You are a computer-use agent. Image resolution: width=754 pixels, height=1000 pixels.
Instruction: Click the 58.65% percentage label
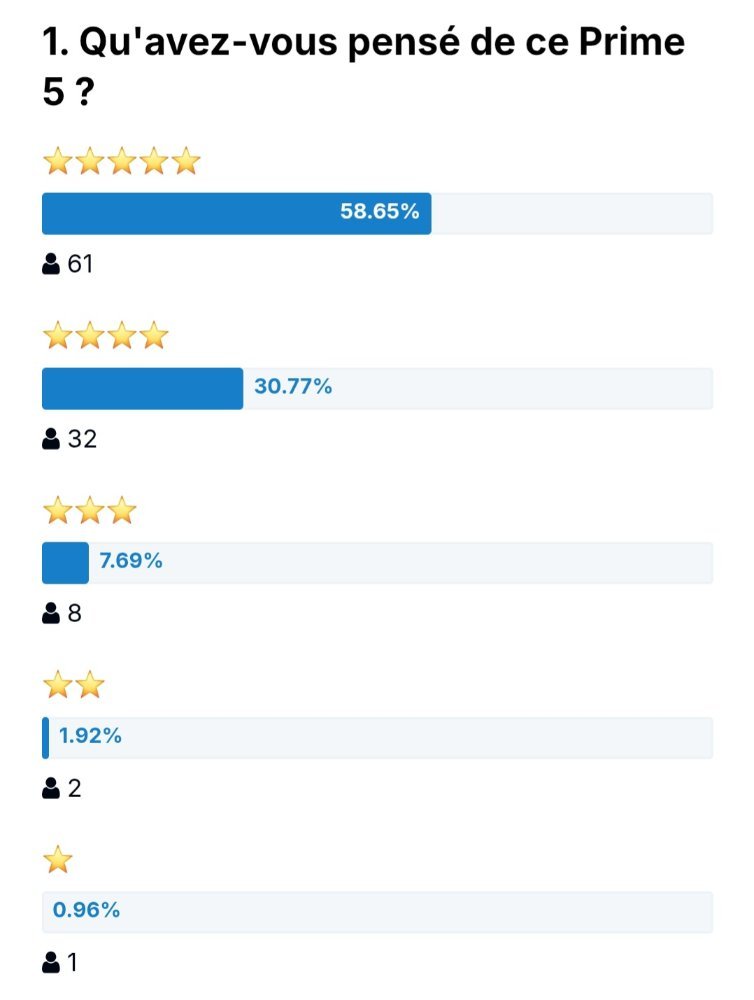(380, 211)
